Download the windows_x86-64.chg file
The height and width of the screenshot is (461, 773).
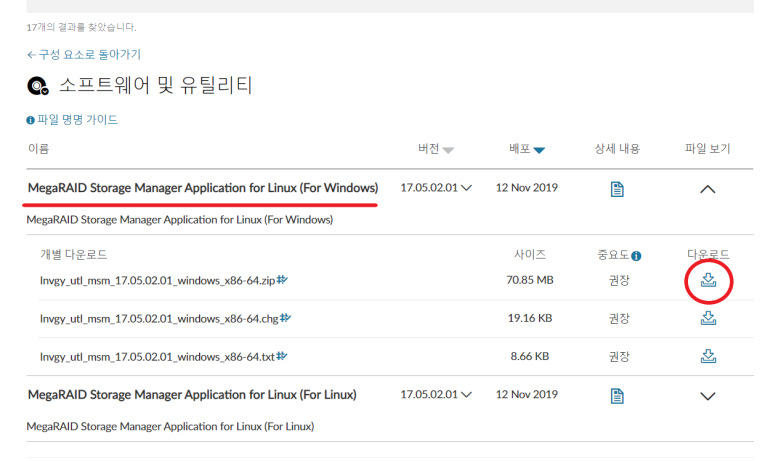[x=708, y=318]
